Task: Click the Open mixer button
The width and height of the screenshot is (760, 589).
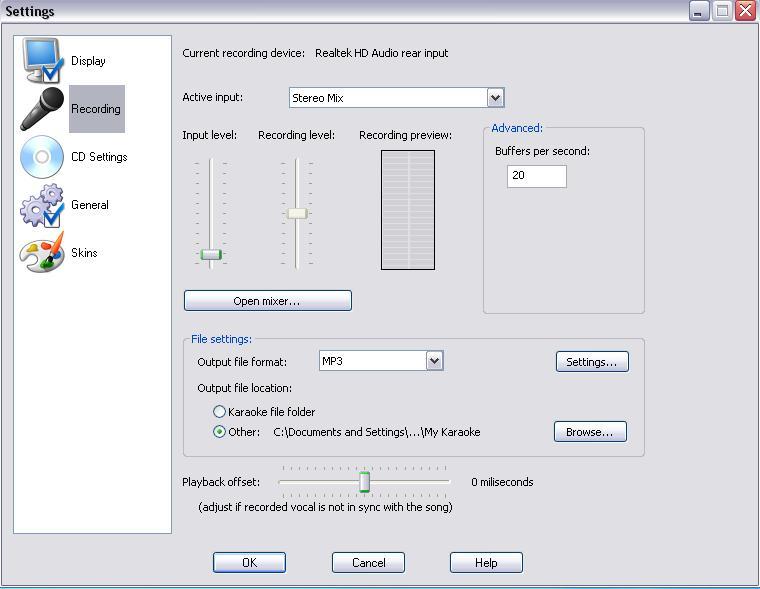Action: tap(268, 301)
